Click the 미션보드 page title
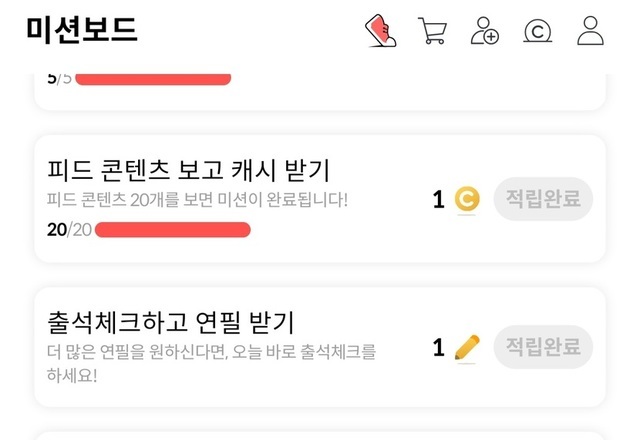Viewport: 640px width, 440px height. [x=82, y=31]
